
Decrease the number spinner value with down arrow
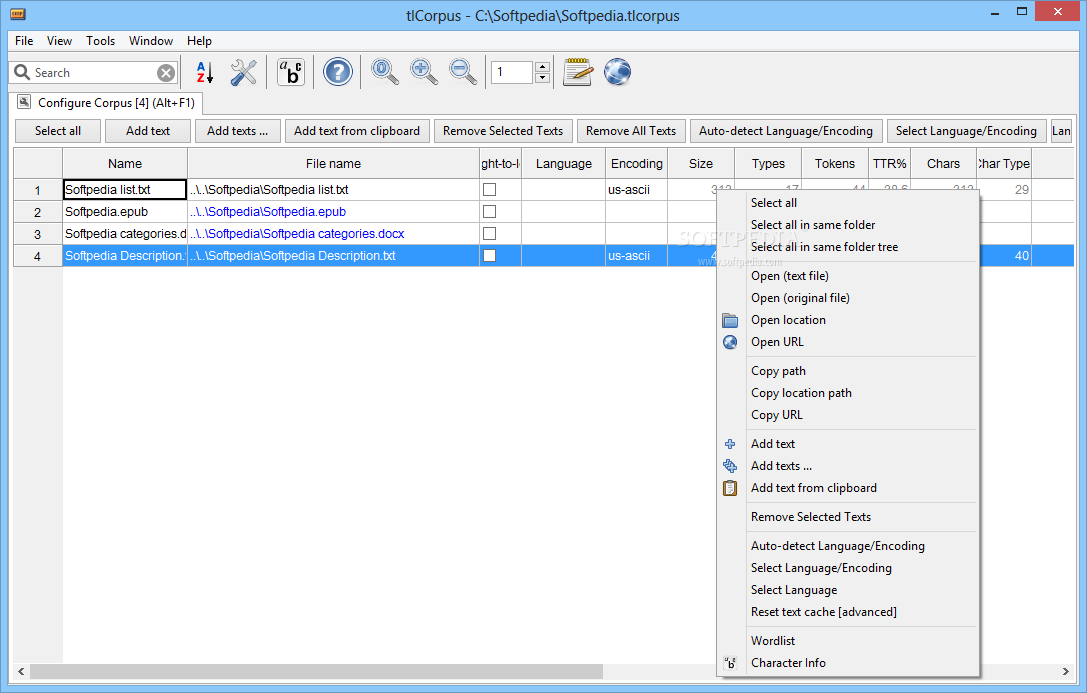coord(543,78)
